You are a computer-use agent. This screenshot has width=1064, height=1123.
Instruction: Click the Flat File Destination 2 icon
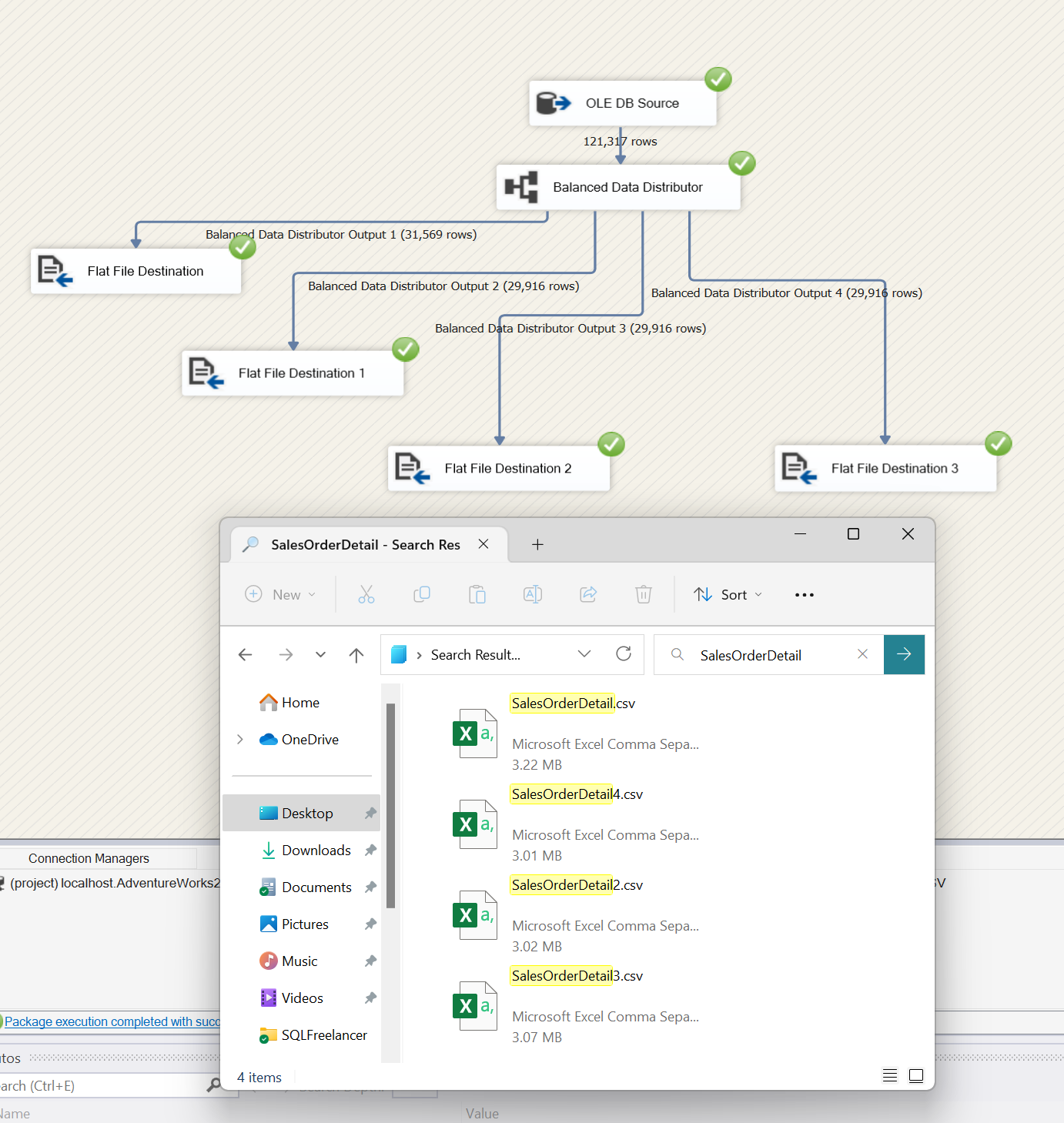pos(412,468)
